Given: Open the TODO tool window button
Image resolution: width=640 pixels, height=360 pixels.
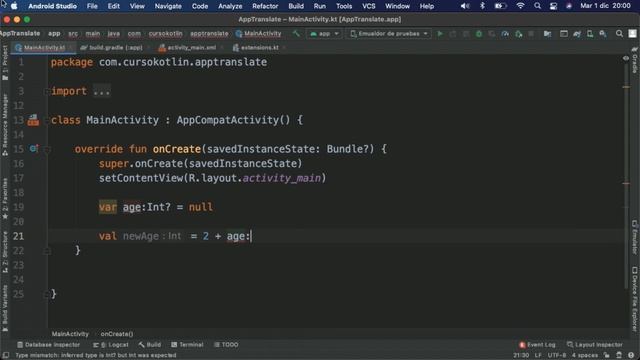Looking at the screenshot, I should click(x=226, y=345).
